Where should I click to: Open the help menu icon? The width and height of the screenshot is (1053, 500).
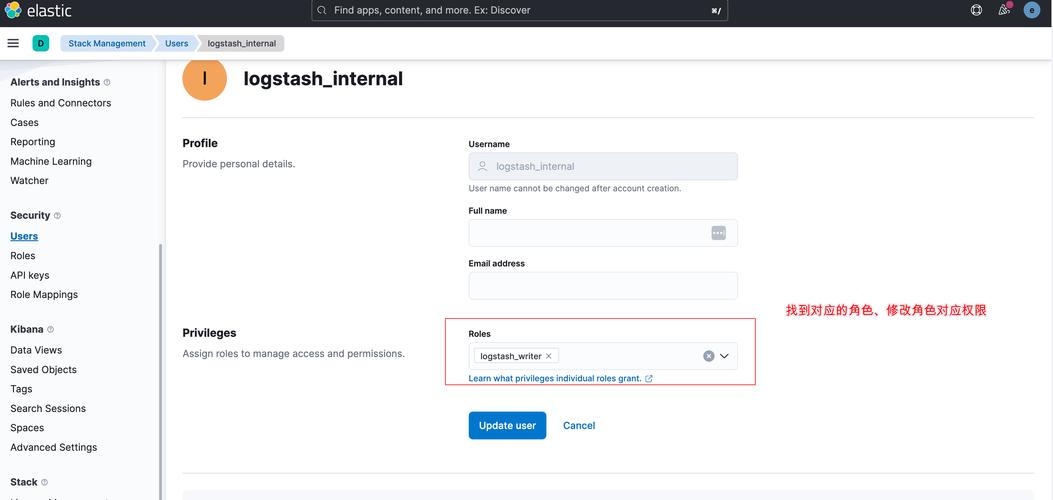[976, 10]
